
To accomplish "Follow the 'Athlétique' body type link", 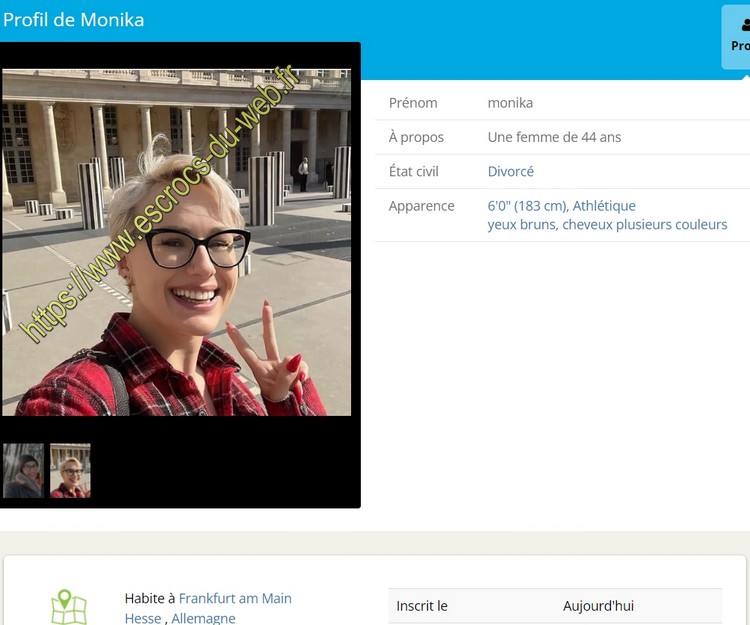I will click(604, 206).
